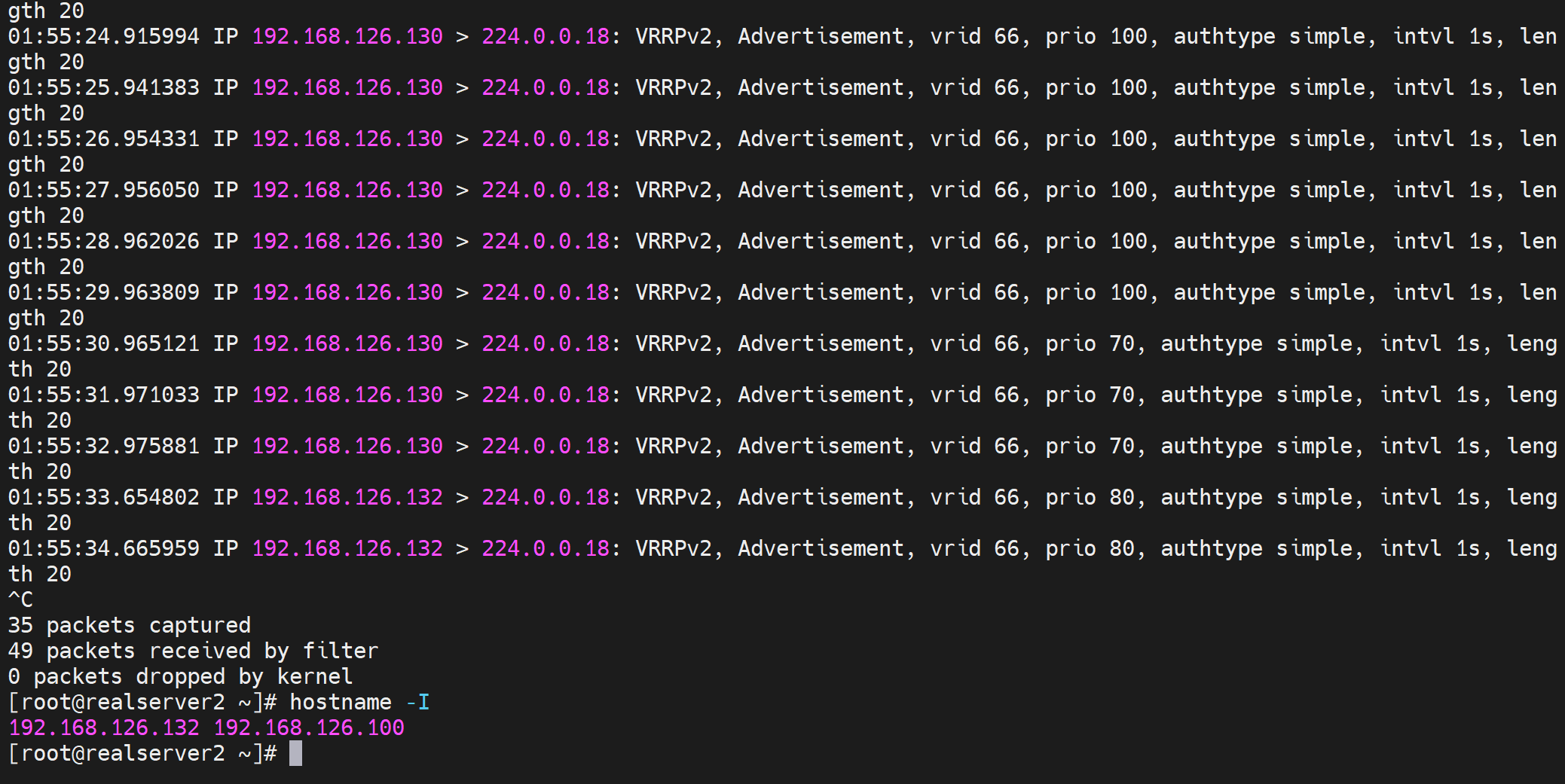Click 'VRRPv2' on the 01:55:28.962026 line
Screen dimensions: 1565x784
click(674, 241)
